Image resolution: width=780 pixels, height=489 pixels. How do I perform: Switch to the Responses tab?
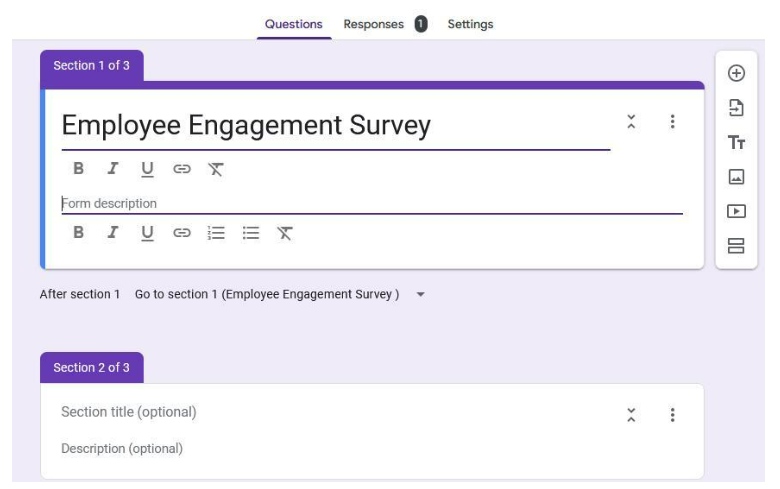pyautogui.click(x=374, y=24)
